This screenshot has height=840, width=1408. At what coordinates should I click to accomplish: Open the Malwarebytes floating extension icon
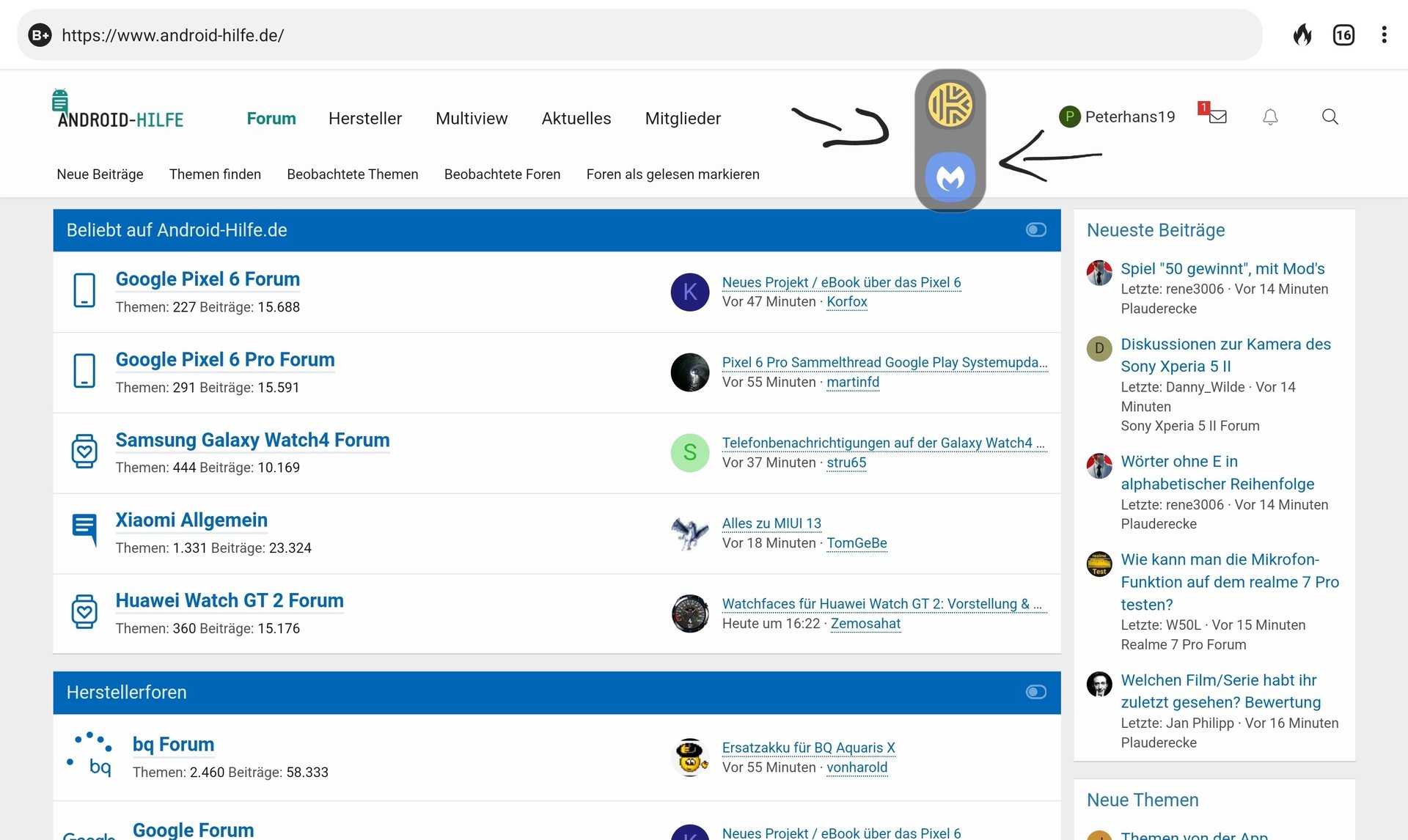[950, 177]
